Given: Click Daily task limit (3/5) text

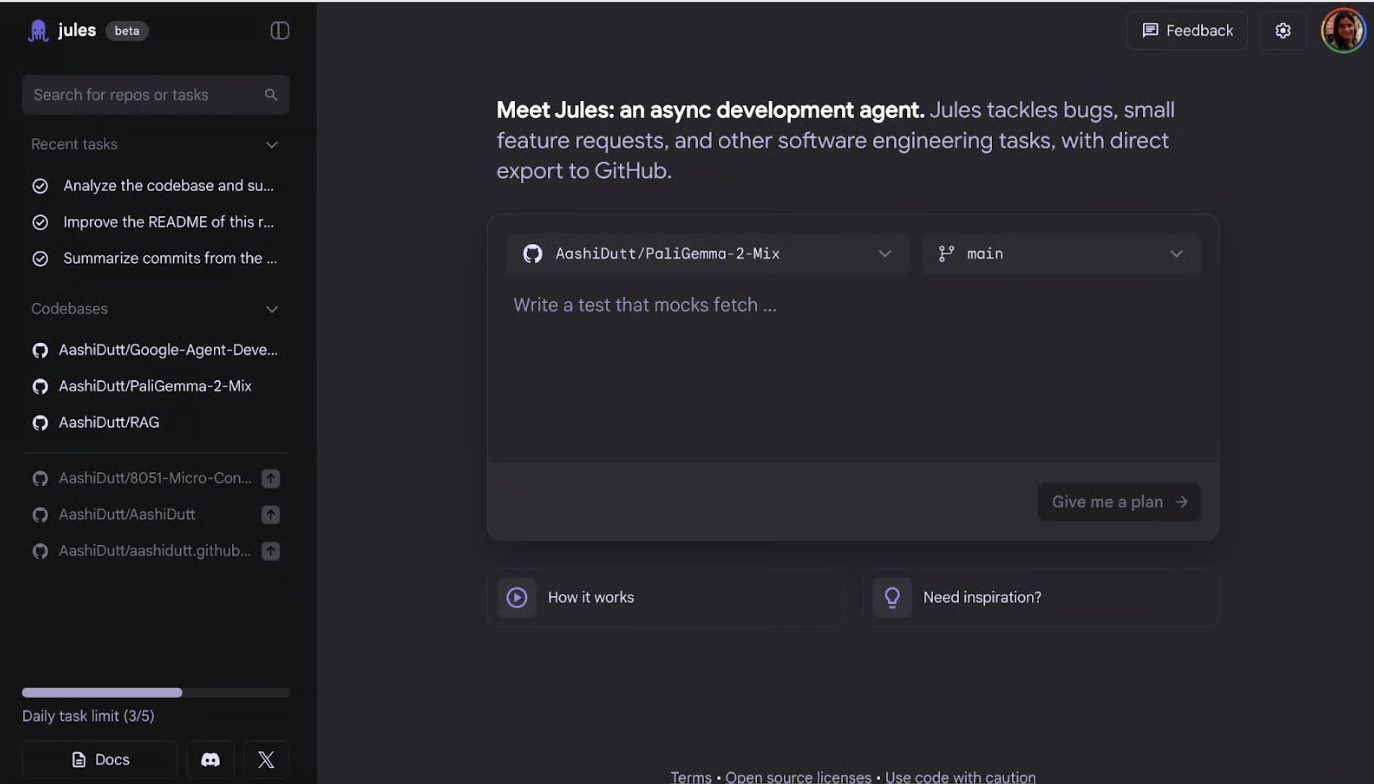Looking at the screenshot, I should tap(88, 716).
